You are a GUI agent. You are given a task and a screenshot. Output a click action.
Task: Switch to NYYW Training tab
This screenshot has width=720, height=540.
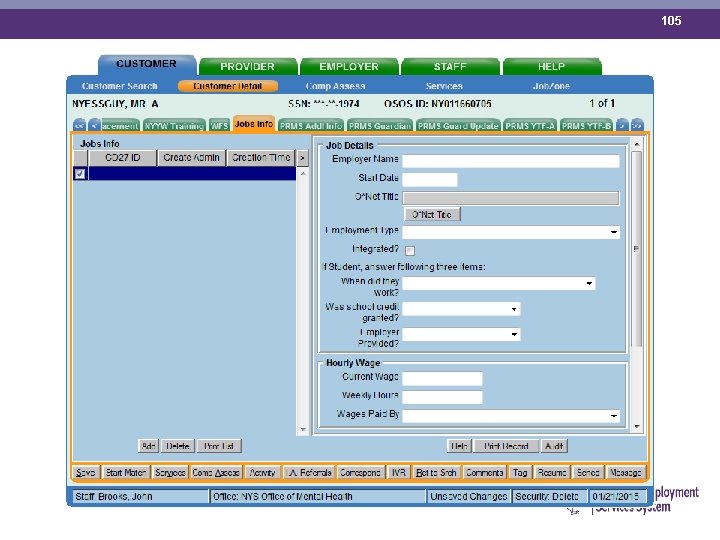click(174, 126)
